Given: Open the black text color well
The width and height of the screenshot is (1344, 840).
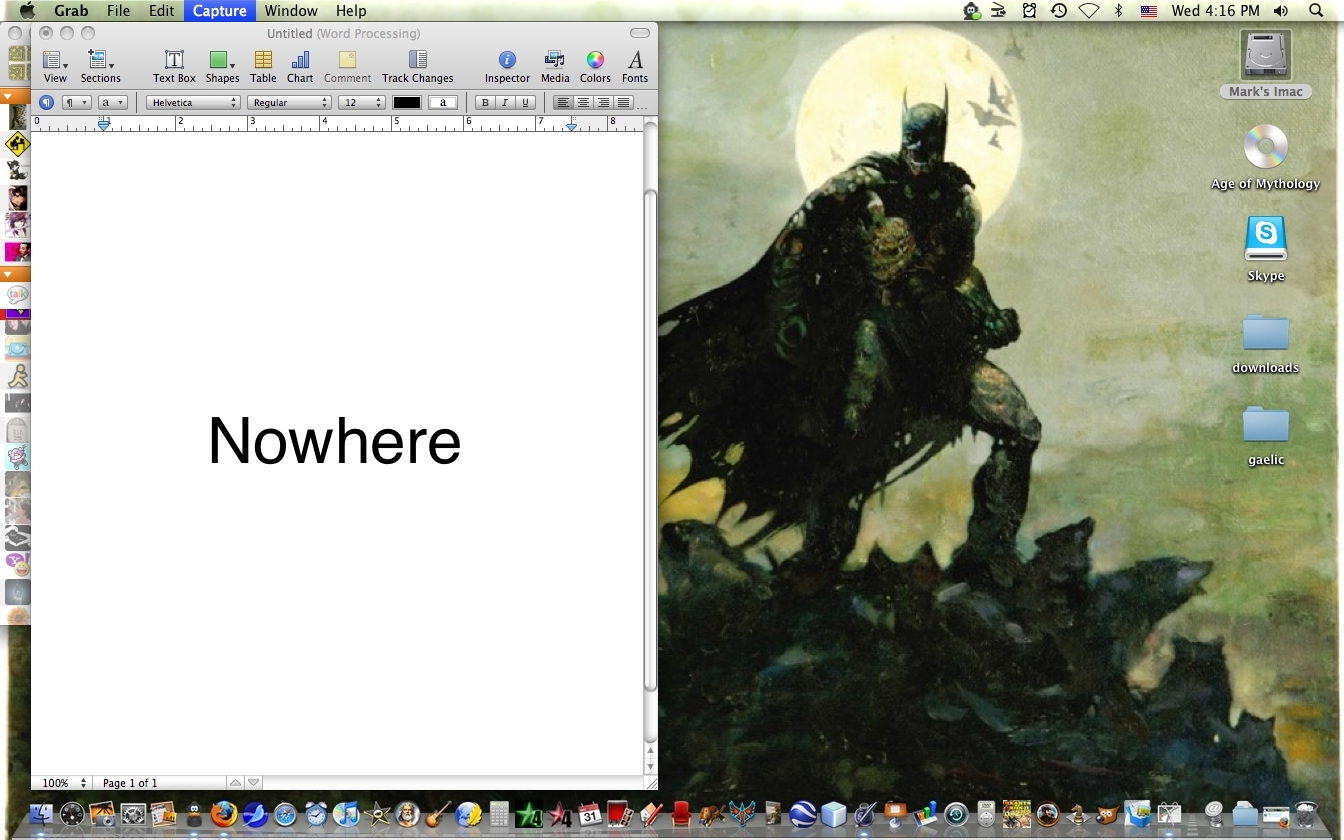Looking at the screenshot, I should [x=407, y=102].
